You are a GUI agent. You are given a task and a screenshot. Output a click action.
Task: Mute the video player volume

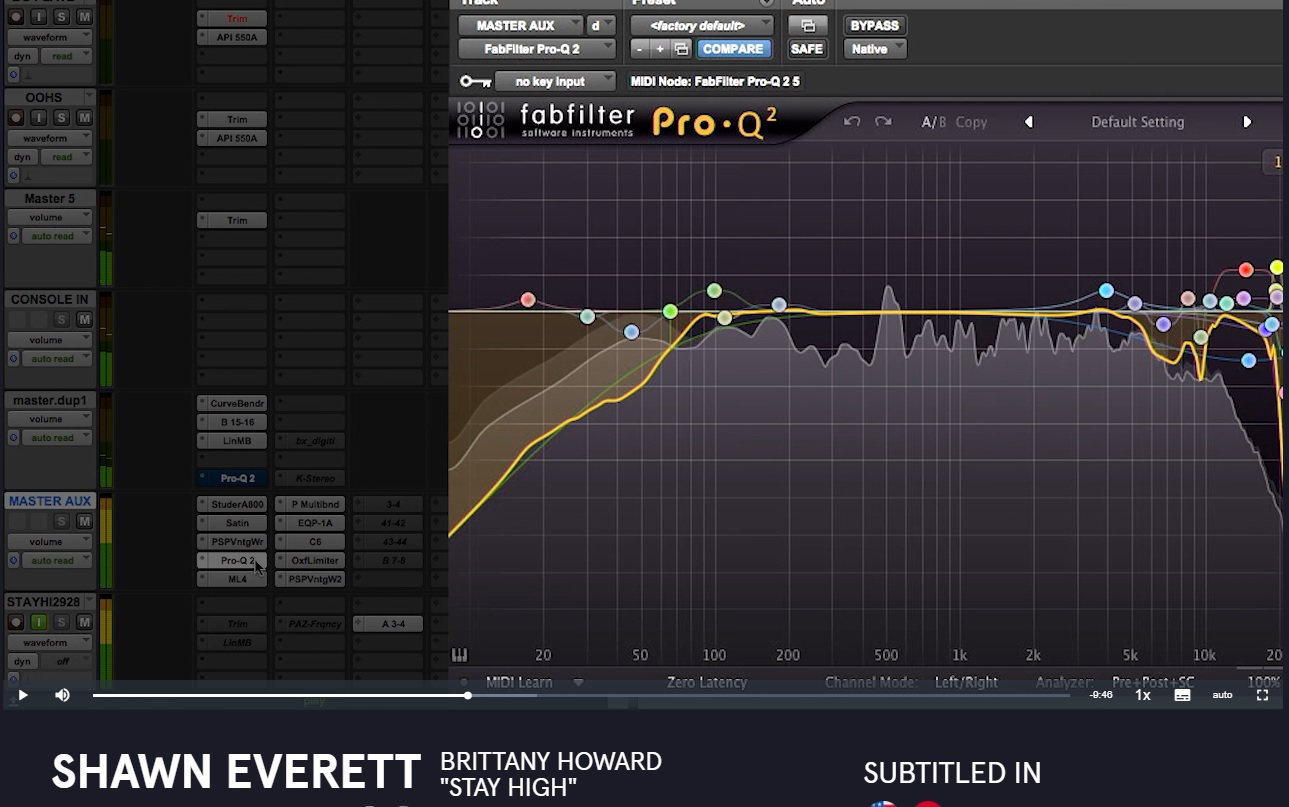pos(62,695)
